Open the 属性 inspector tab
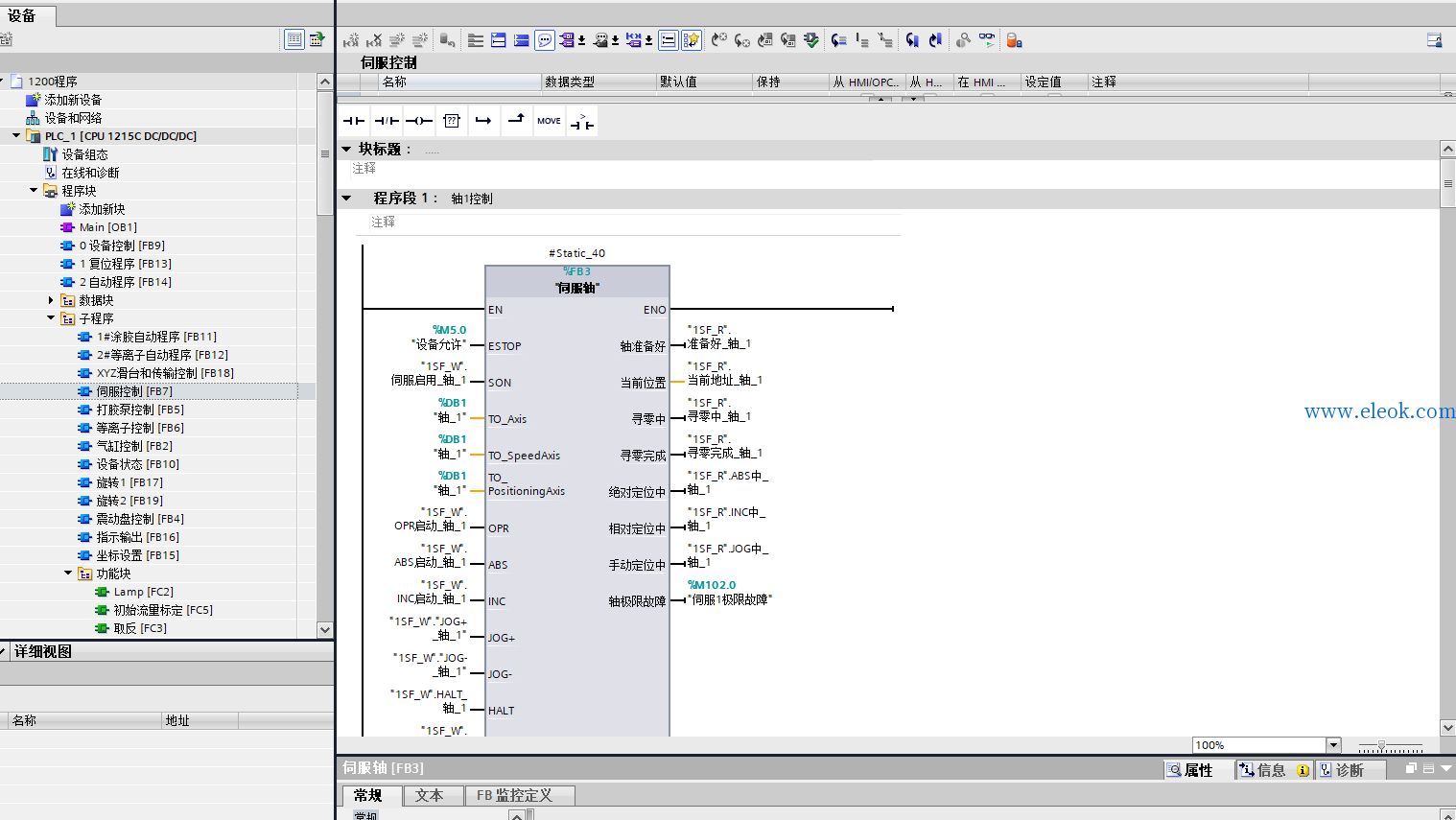 1199,770
